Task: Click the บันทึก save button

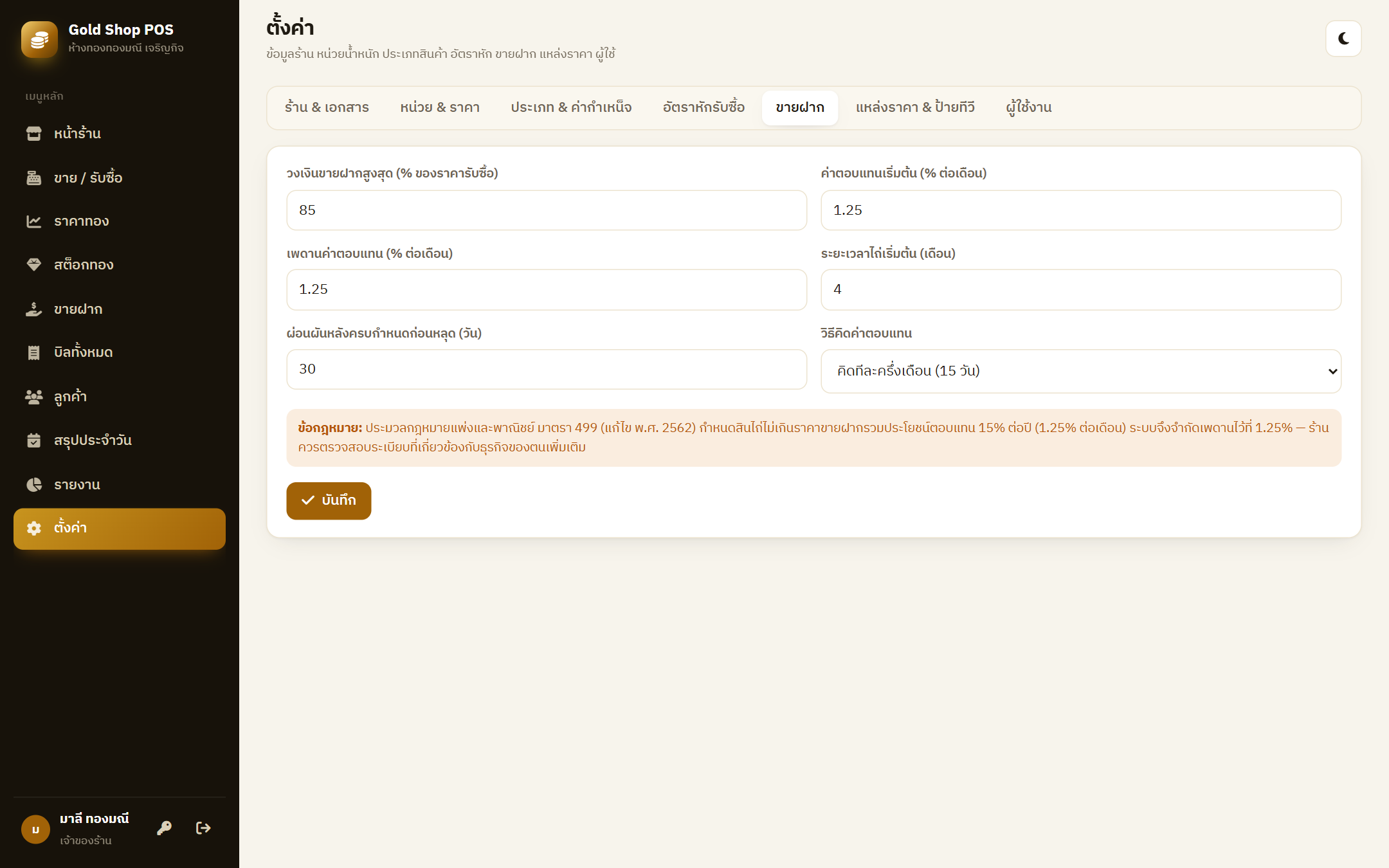Action: [x=329, y=501]
